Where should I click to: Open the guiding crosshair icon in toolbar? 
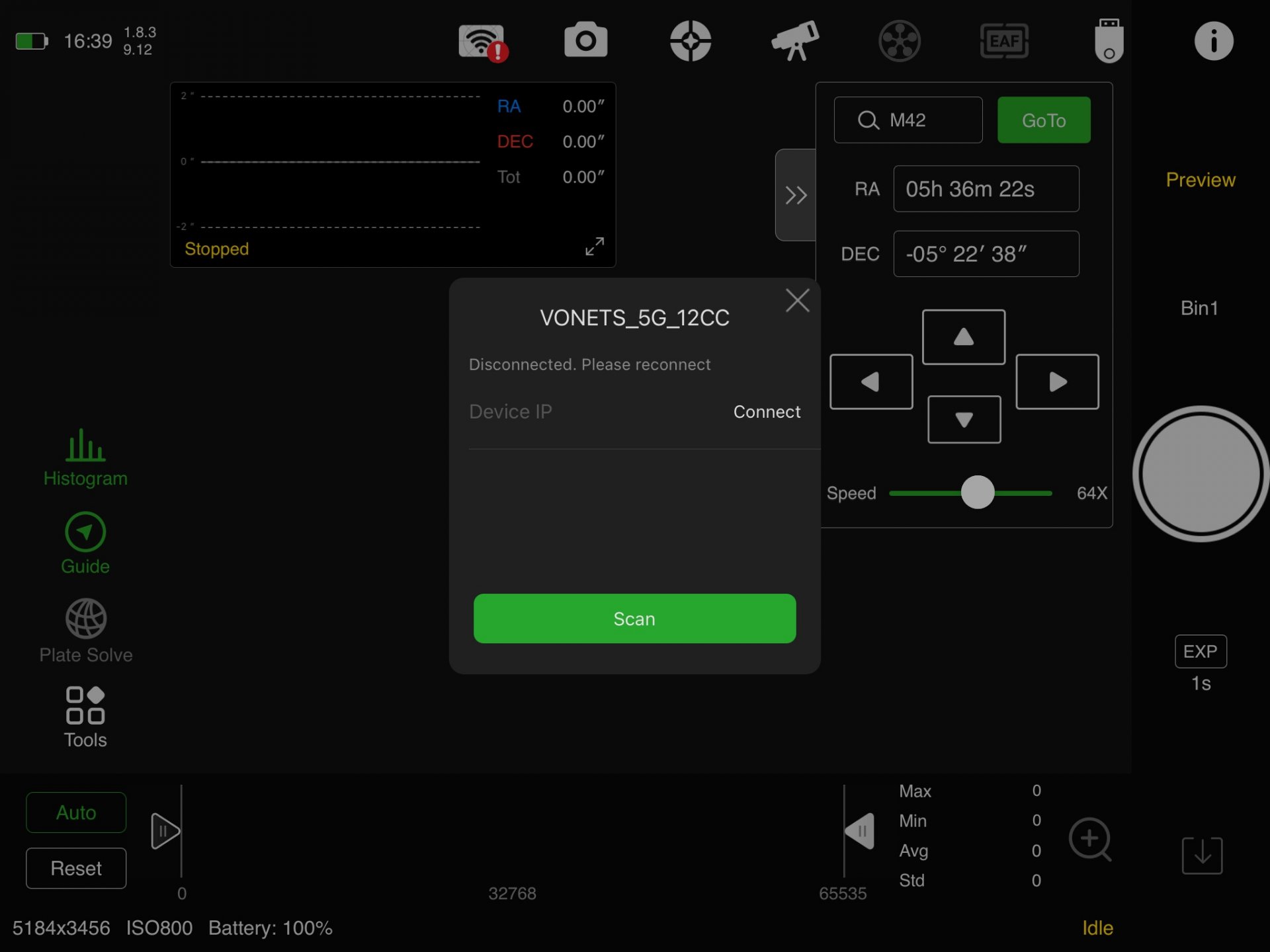[x=690, y=41]
